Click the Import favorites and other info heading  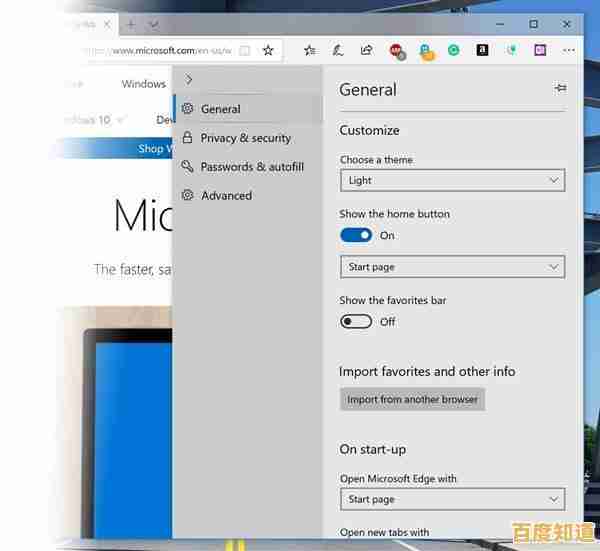pyautogui.click(x=427, y=372)
